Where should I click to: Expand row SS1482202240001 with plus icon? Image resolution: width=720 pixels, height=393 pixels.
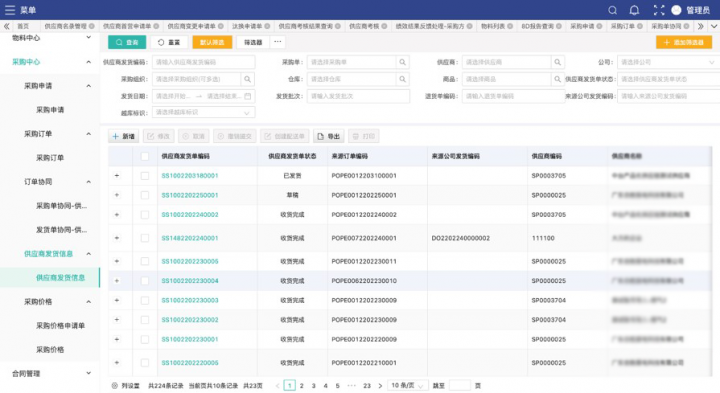(117, 238)
